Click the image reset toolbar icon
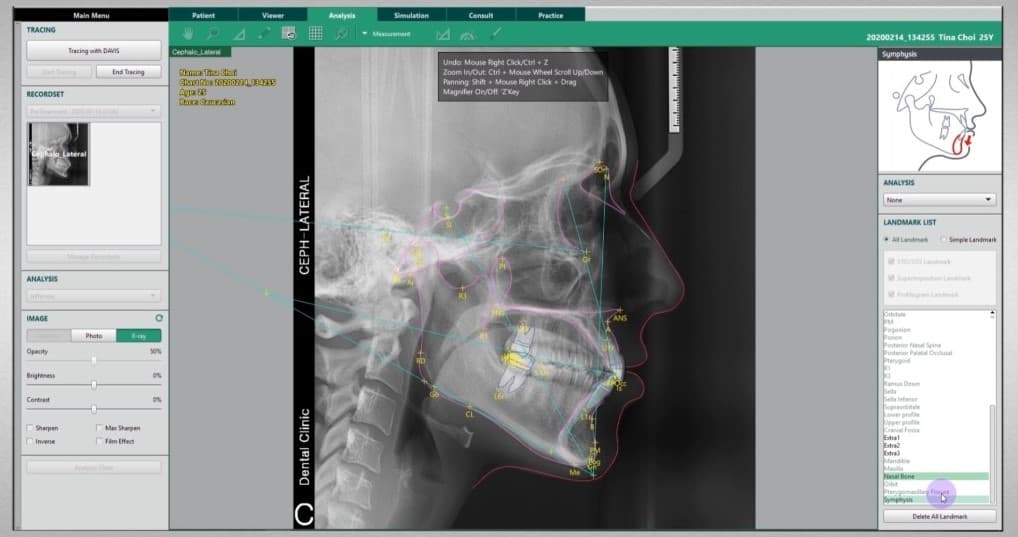 click(289, 33)
